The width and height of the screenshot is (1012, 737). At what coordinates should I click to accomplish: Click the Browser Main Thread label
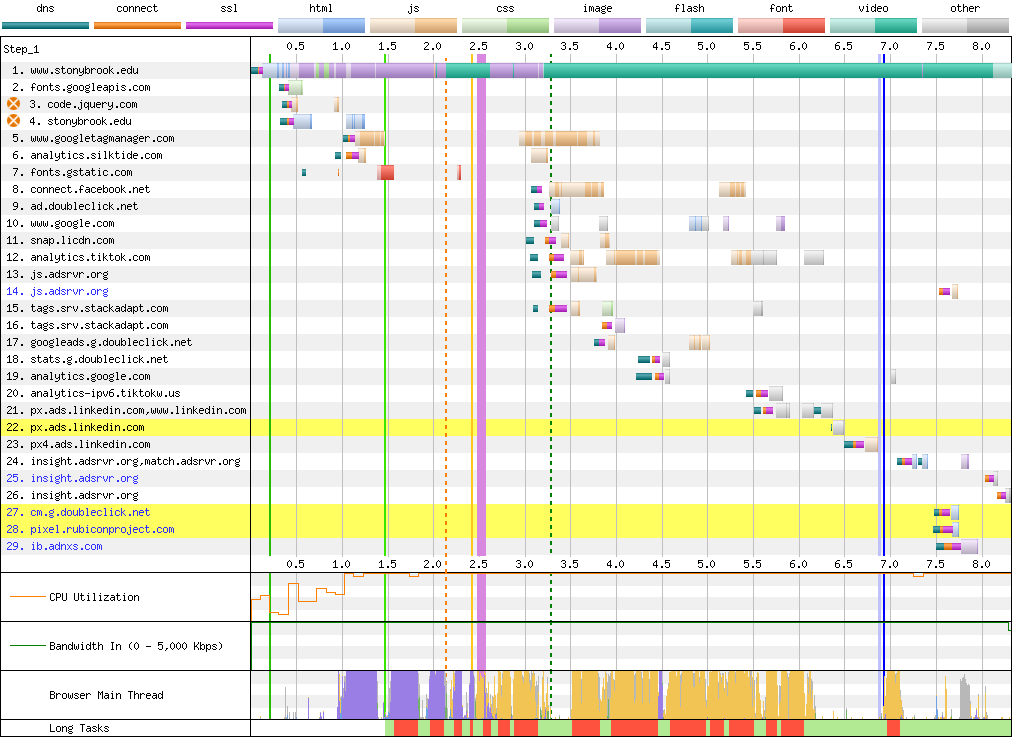click(x=106, y=695)
